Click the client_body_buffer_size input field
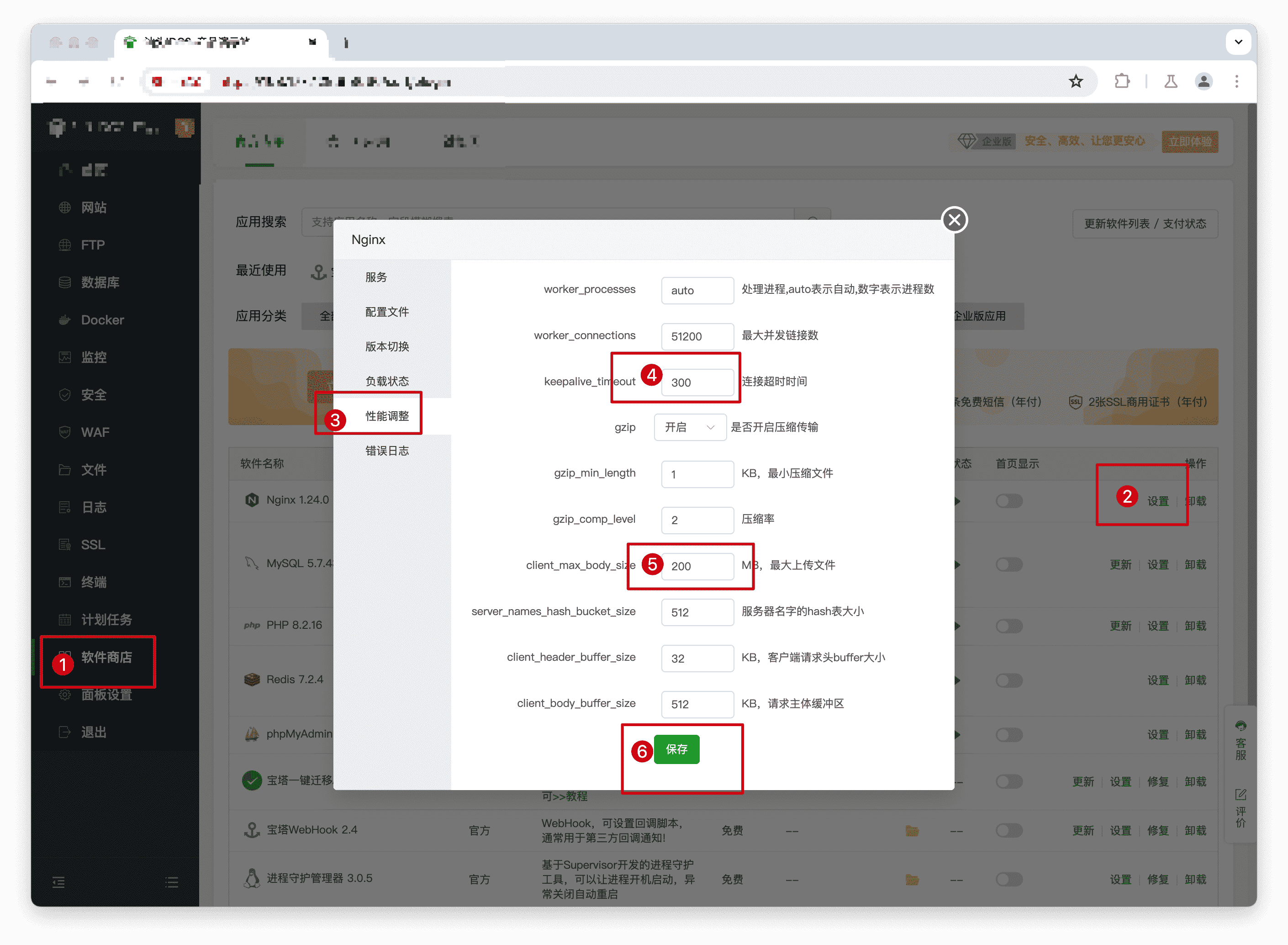This screenshot has height=945, width=1288. click(697, 704)
